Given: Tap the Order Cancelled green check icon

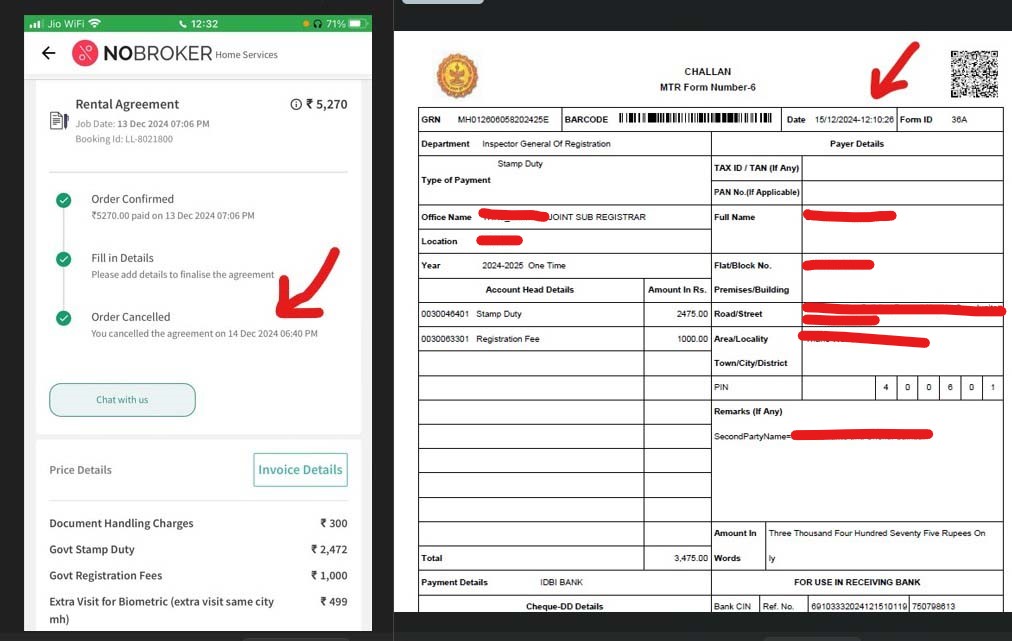Looking at the screenshot, I should [x=63, y=318].
